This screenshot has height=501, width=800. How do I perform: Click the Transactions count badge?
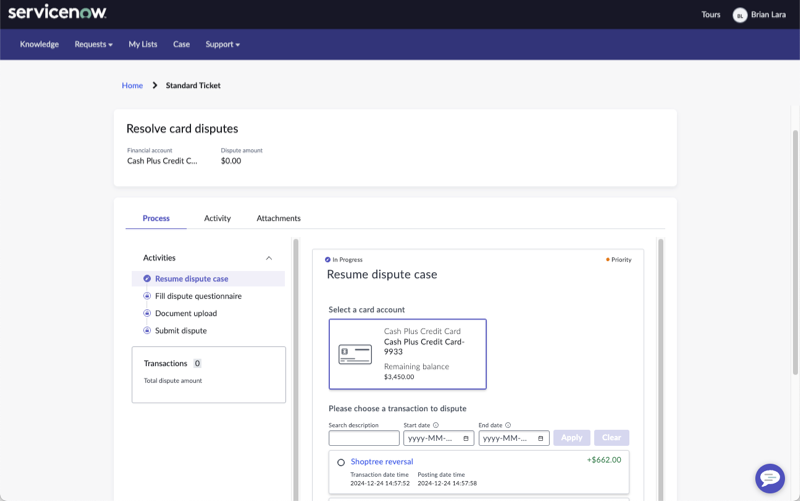[197, 363]
